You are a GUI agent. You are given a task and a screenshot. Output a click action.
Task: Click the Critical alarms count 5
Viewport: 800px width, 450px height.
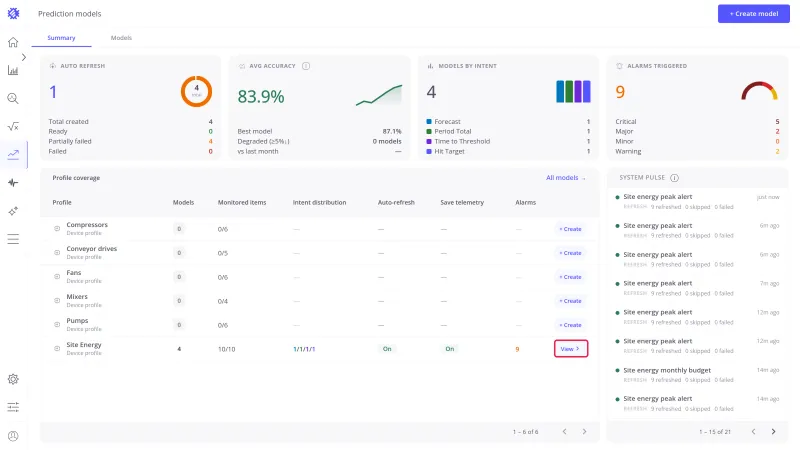777,121
